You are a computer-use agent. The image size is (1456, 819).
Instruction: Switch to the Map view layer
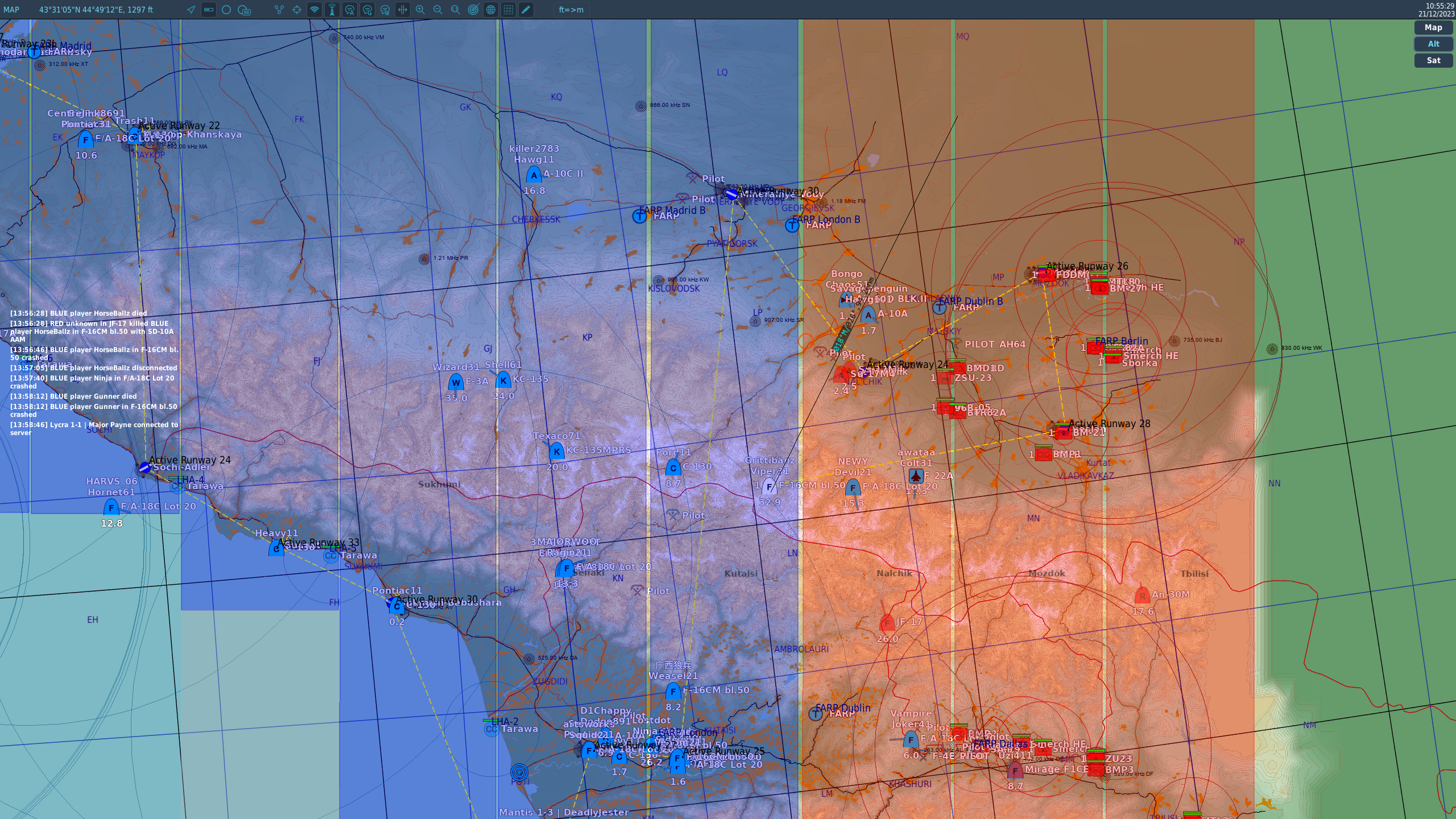[x=1433, y=27]
